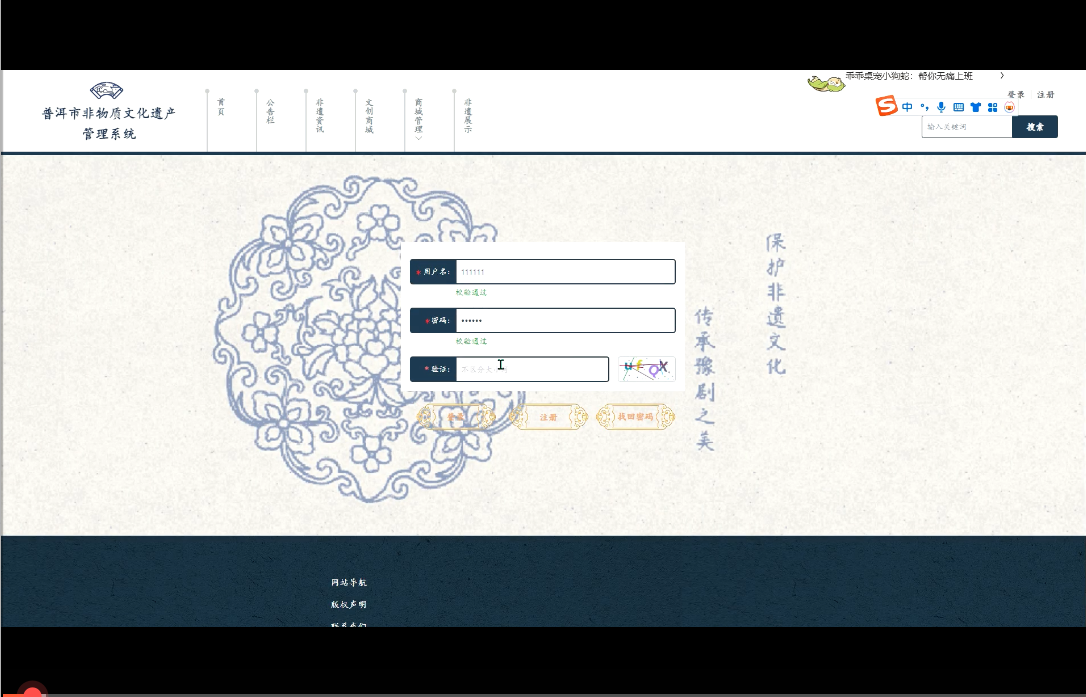Image resolution: width=1086 pixels, height=697 pixels.
Task: Focus the 验证 captcha code field
Action: click(x=532, y=369)
